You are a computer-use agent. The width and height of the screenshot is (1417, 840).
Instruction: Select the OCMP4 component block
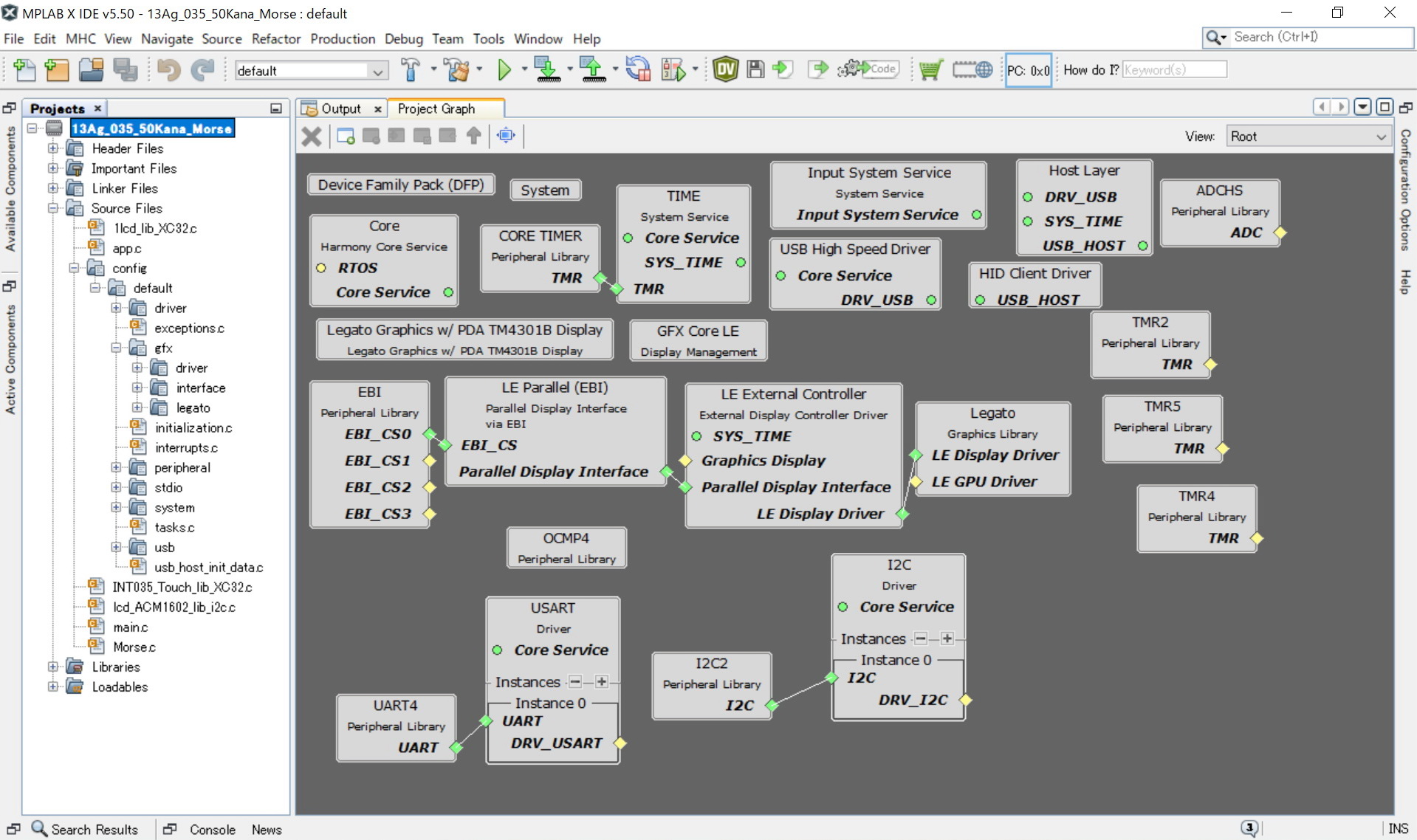tap(566, 548)
